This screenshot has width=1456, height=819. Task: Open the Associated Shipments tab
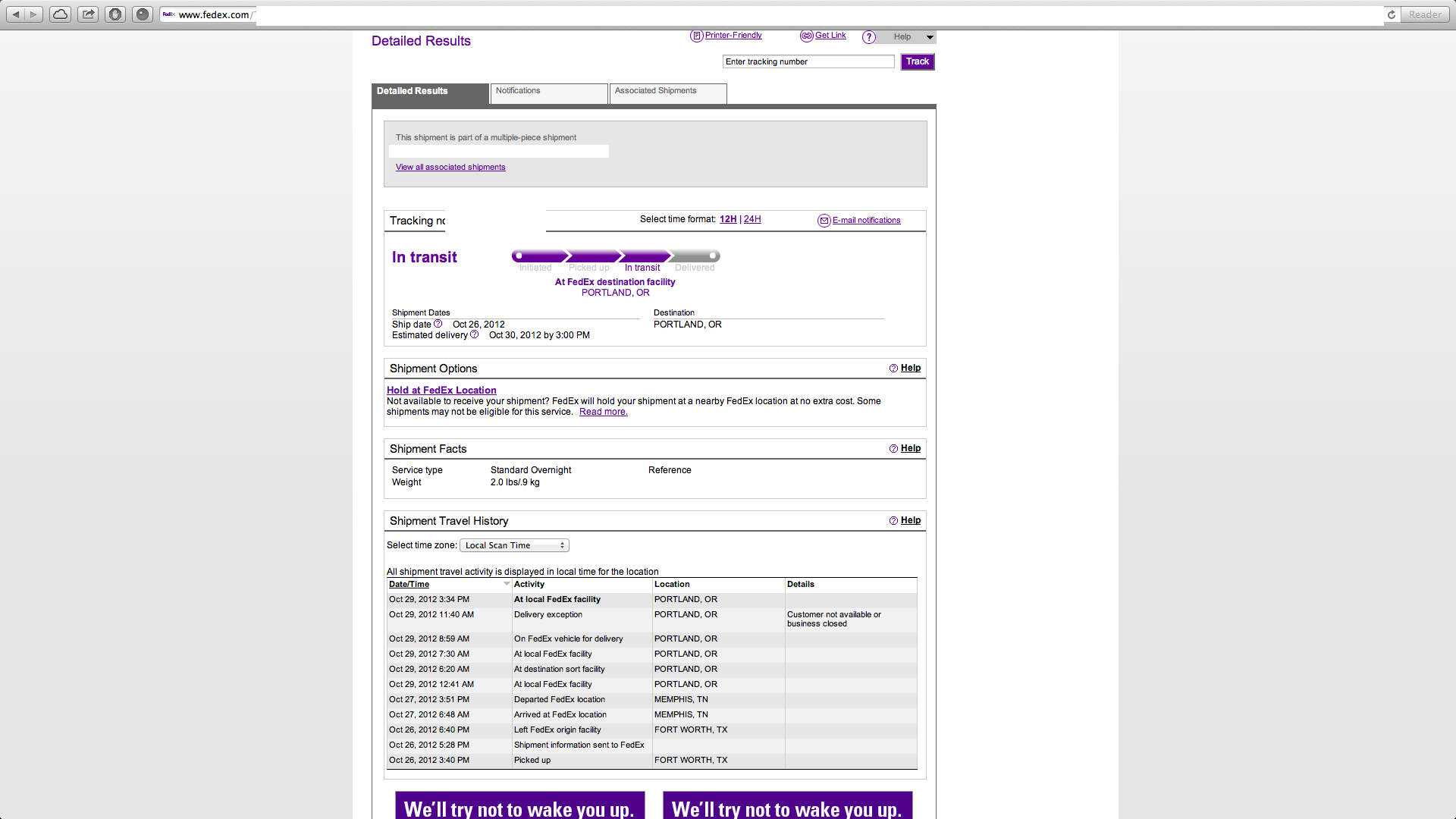668,93
